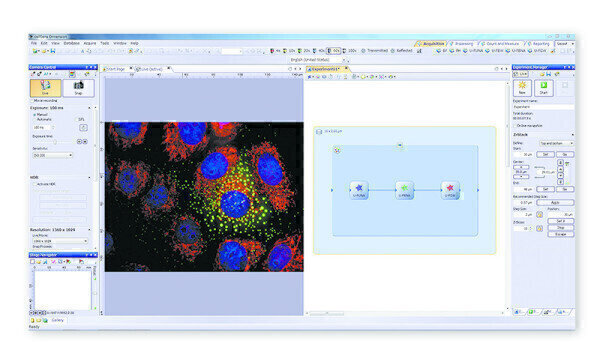The height and width of the screenshot is (362, 600).
Task: Toggle the Online navigation checkbox
Action: tap(515, 126)
